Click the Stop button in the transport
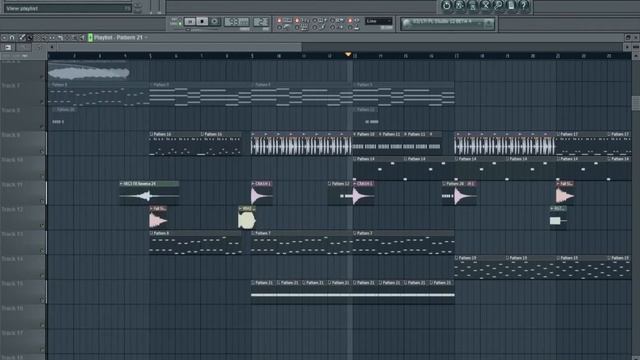640x360 pixels. click(x=202, y=21)
